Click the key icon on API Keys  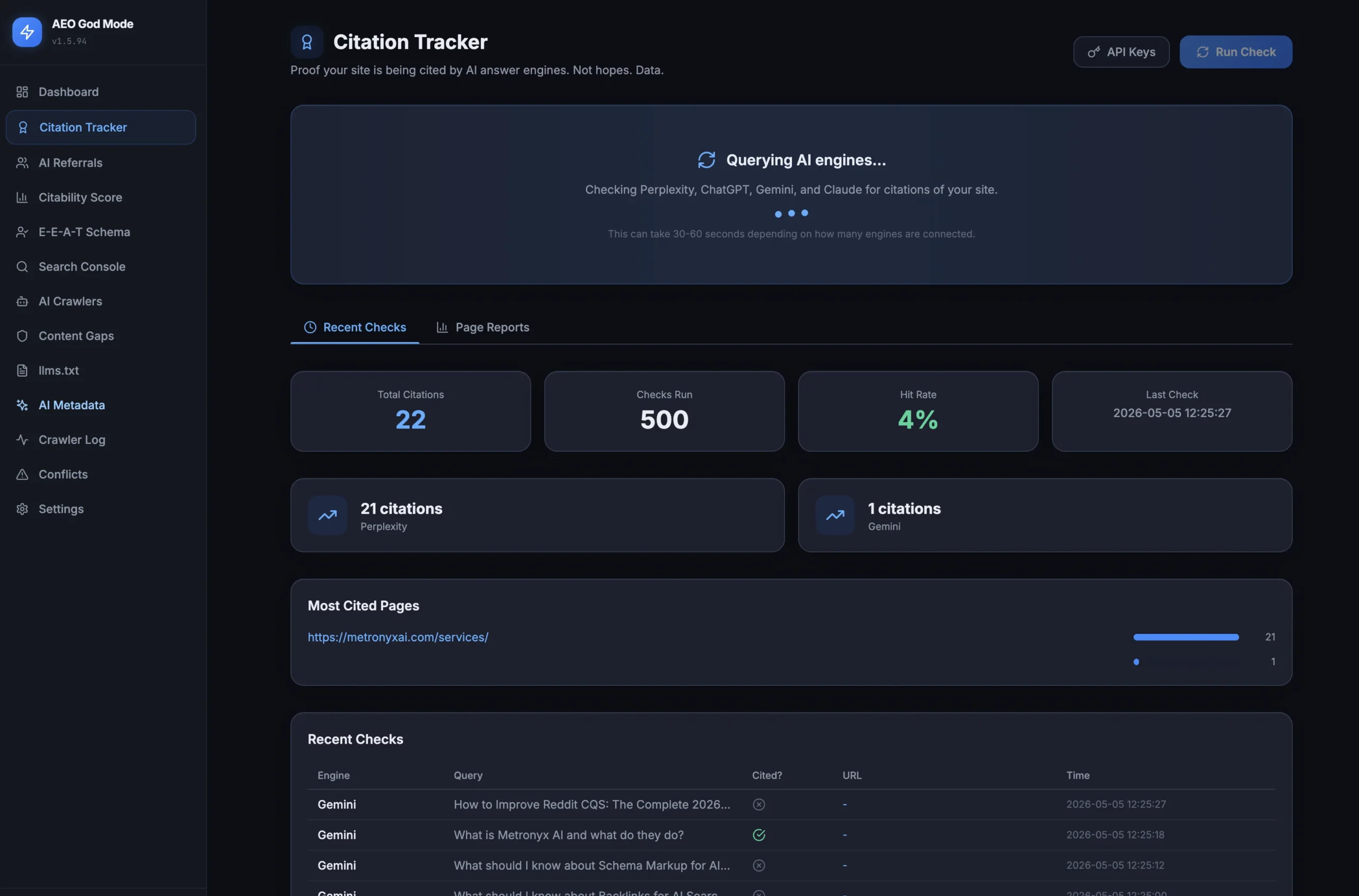point(1093,52)
